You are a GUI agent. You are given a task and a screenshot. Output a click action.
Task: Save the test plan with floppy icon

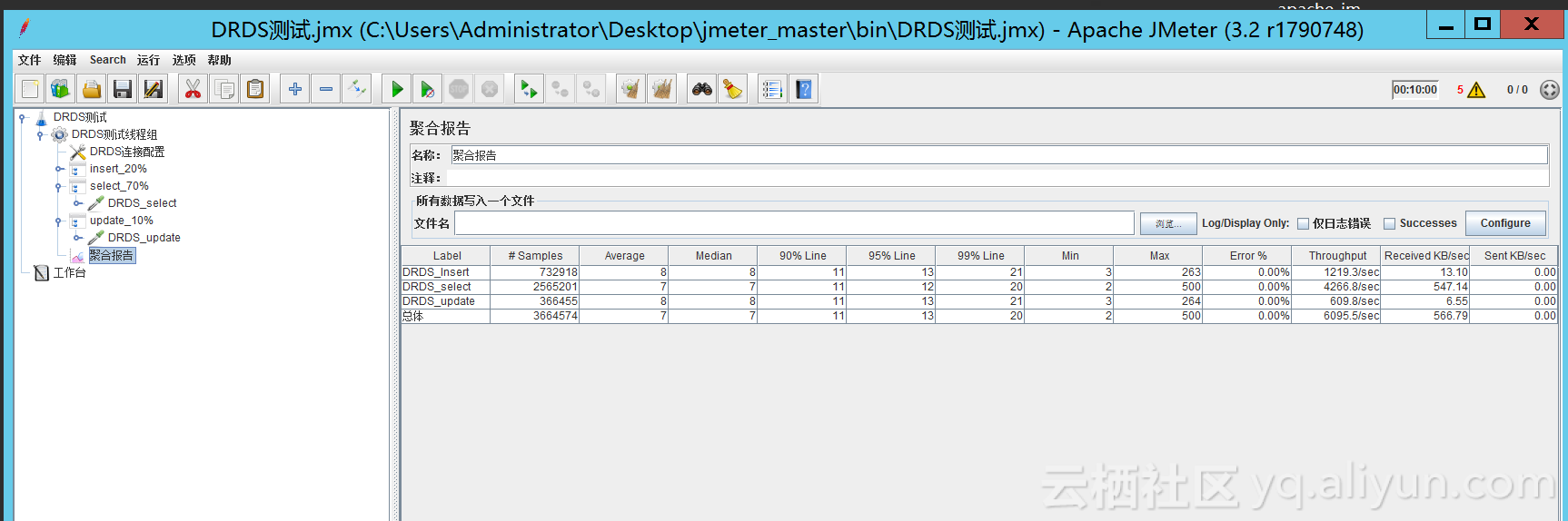[123, 89]
